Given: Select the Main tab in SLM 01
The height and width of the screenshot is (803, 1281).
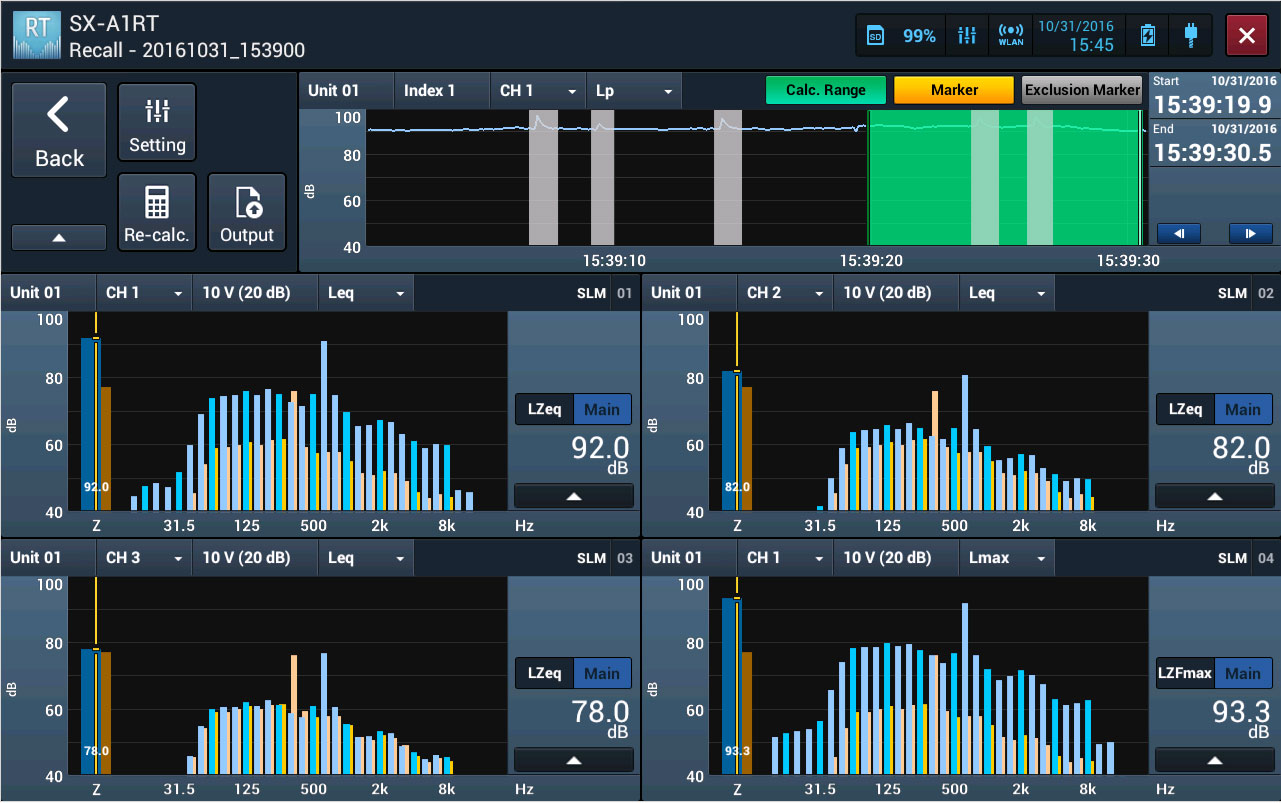Looking at the screenshot, I should pos(602,409).
